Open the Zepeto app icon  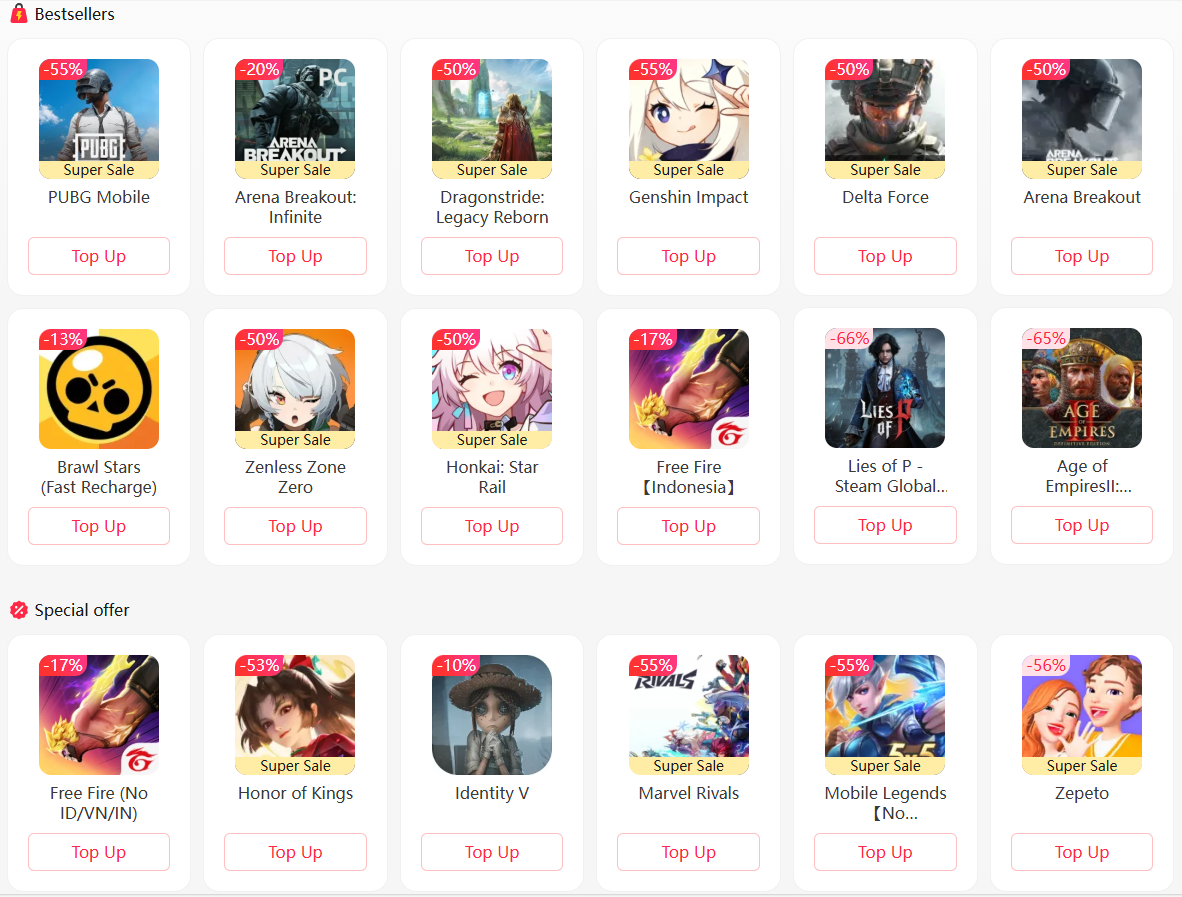tap(1082, 715)
